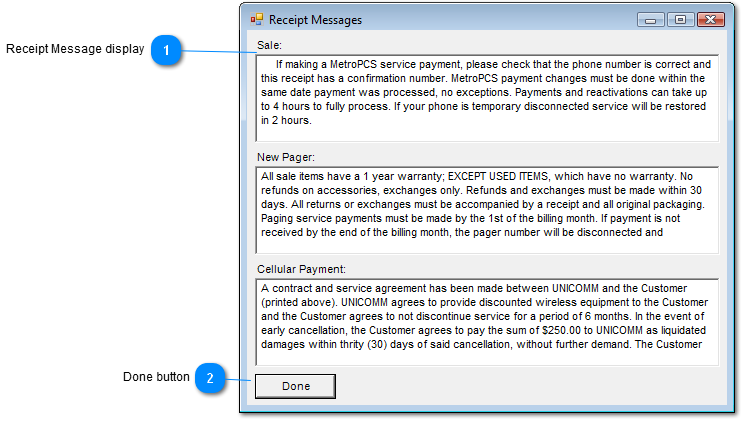
Task: Click the "Sale:" label
Action: (x=270, y=45)
